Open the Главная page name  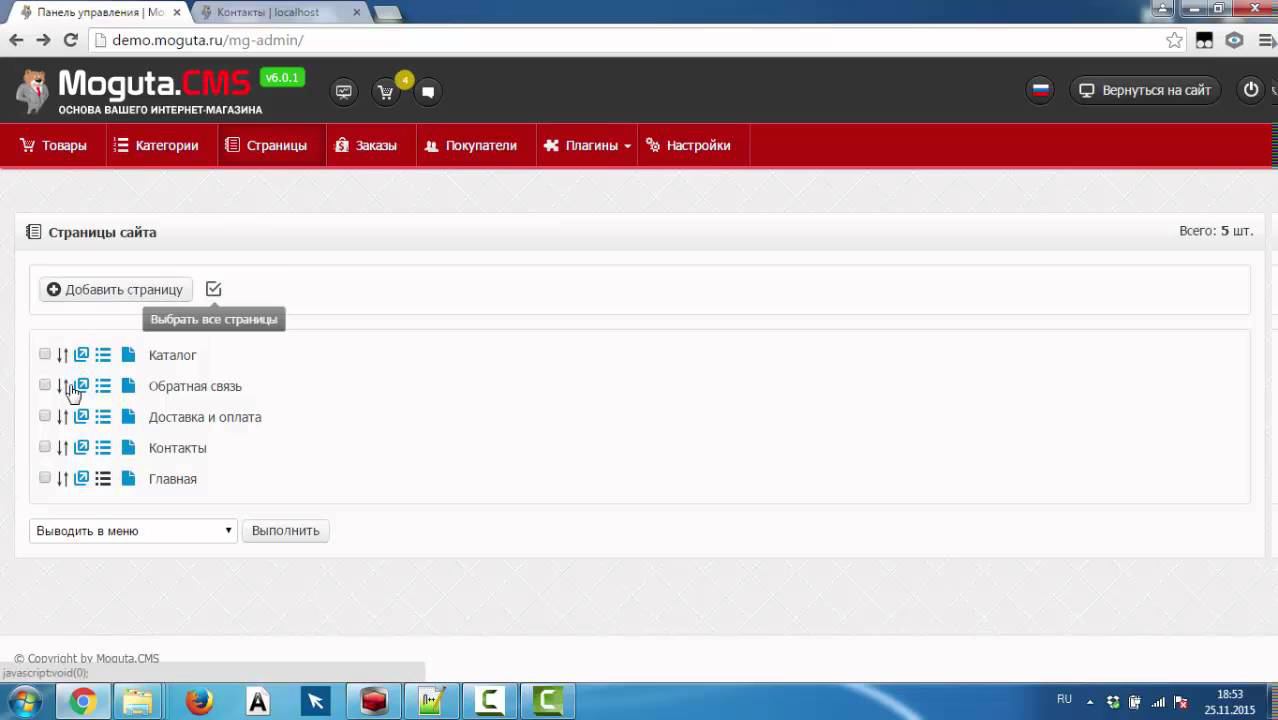pos(172,479)
